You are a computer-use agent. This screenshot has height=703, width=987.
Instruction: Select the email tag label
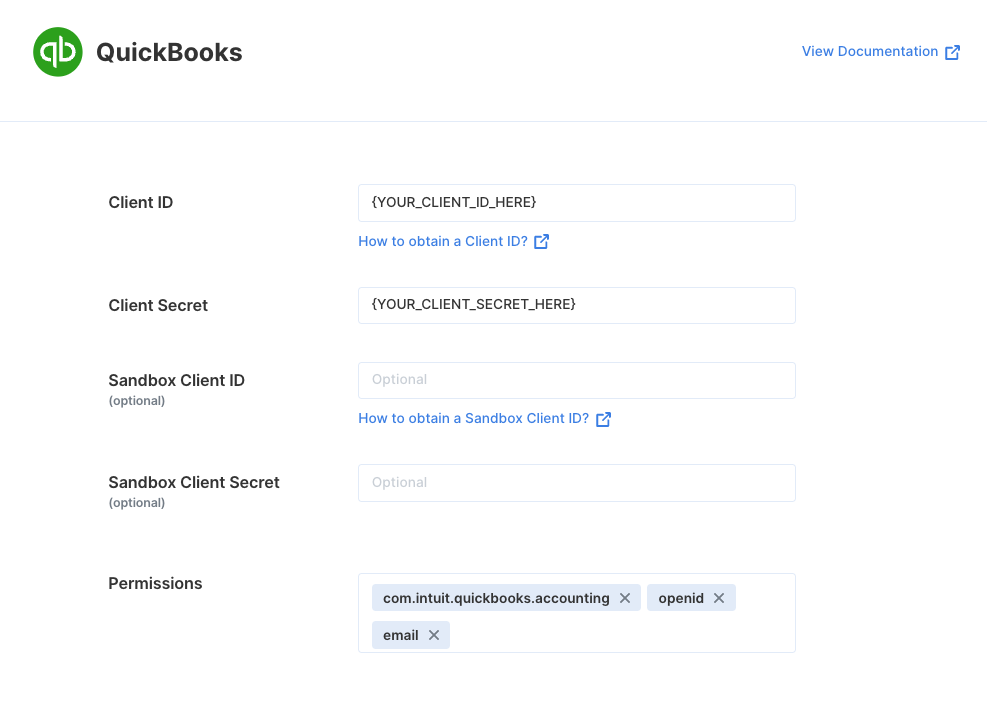point(400,635)
